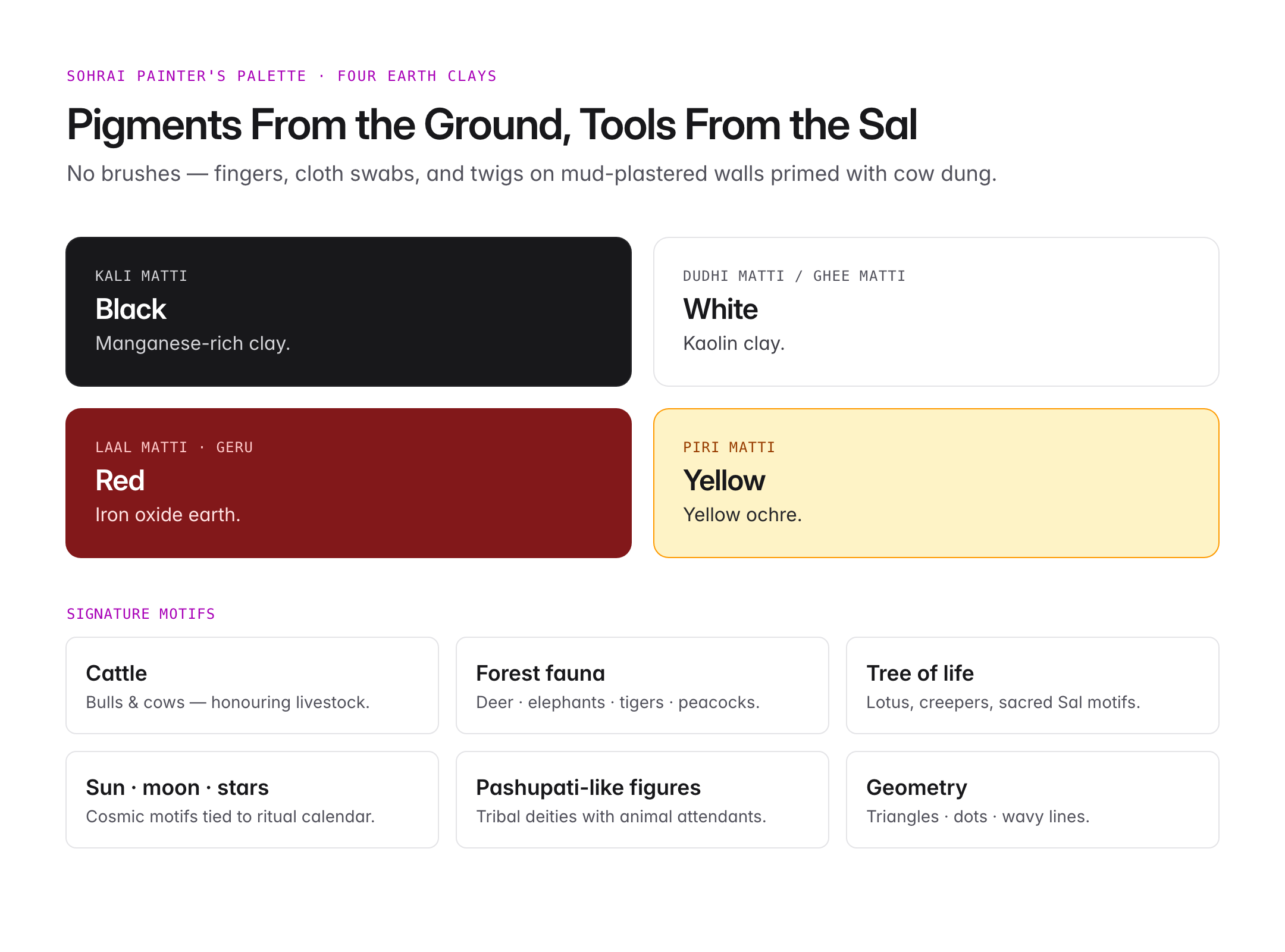Screen dimensions: 1285x952
Task: Select the Tree of life motif card
Action: pos(1033,685)
